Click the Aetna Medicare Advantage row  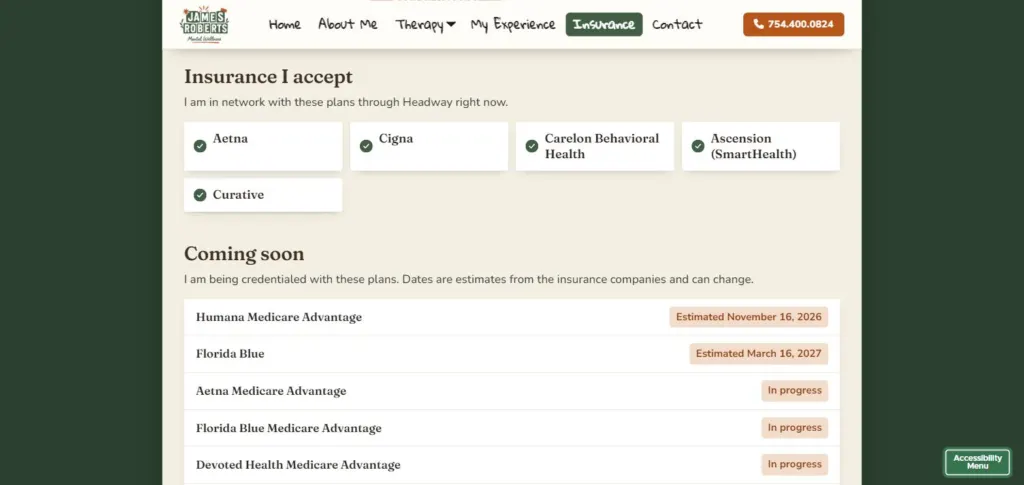pyautogui.click(x=512, y=391)
